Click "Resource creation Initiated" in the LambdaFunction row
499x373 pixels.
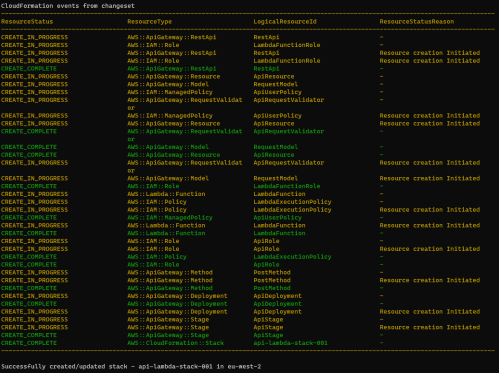pos(430,225)
